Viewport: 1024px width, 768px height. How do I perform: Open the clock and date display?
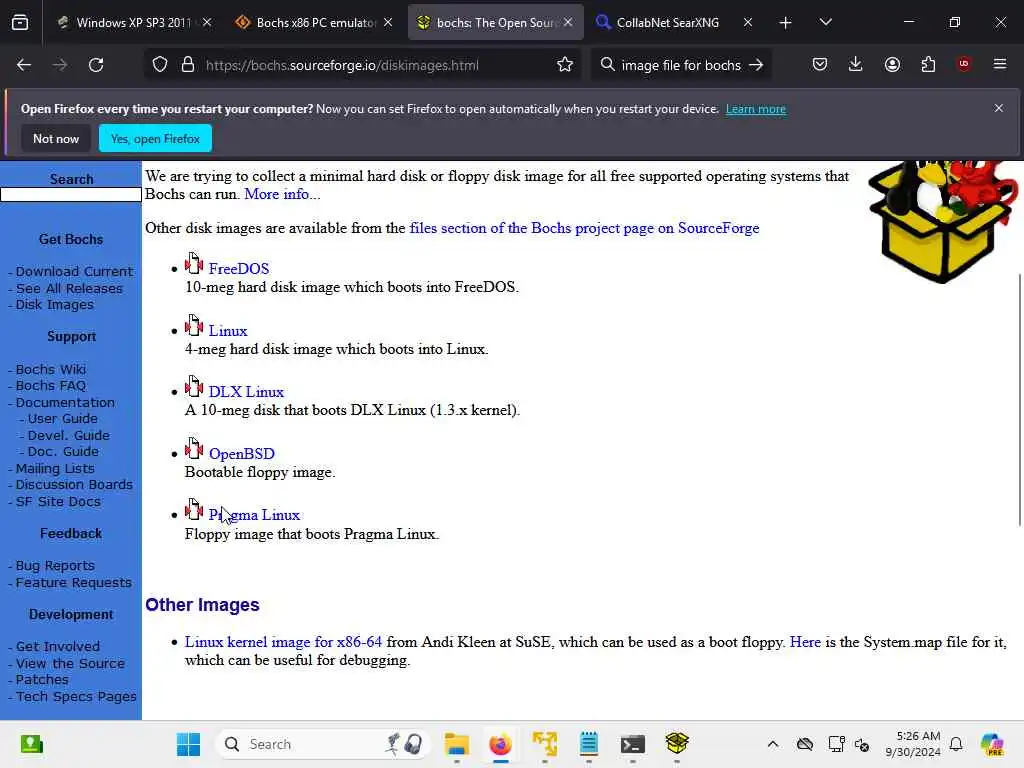[914, 744]
